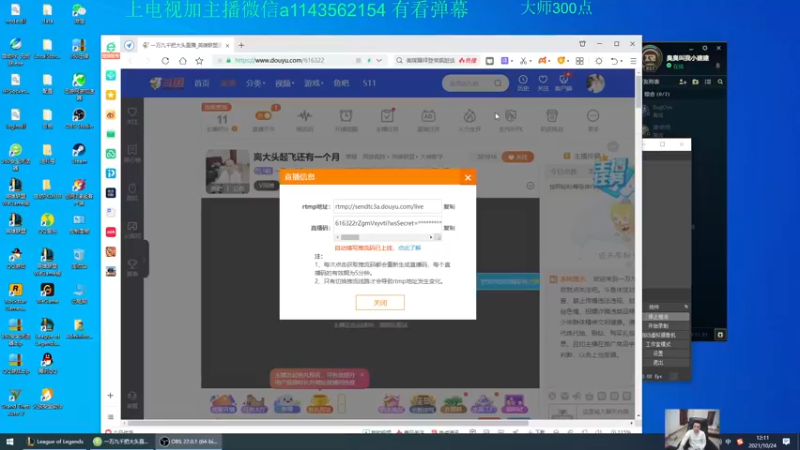Bookmark the page with the star icon

[x=199, y=61]
